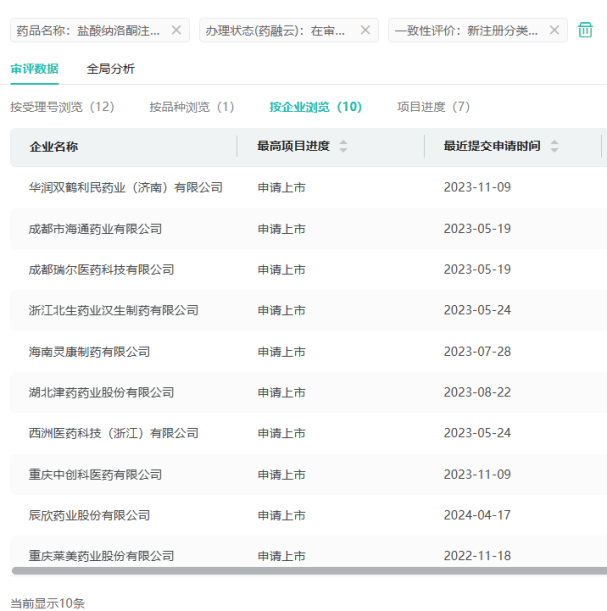The image size is (607, 611).
Task: Click 药品名称 filter tag text
Action: click(x=88, y=30)
